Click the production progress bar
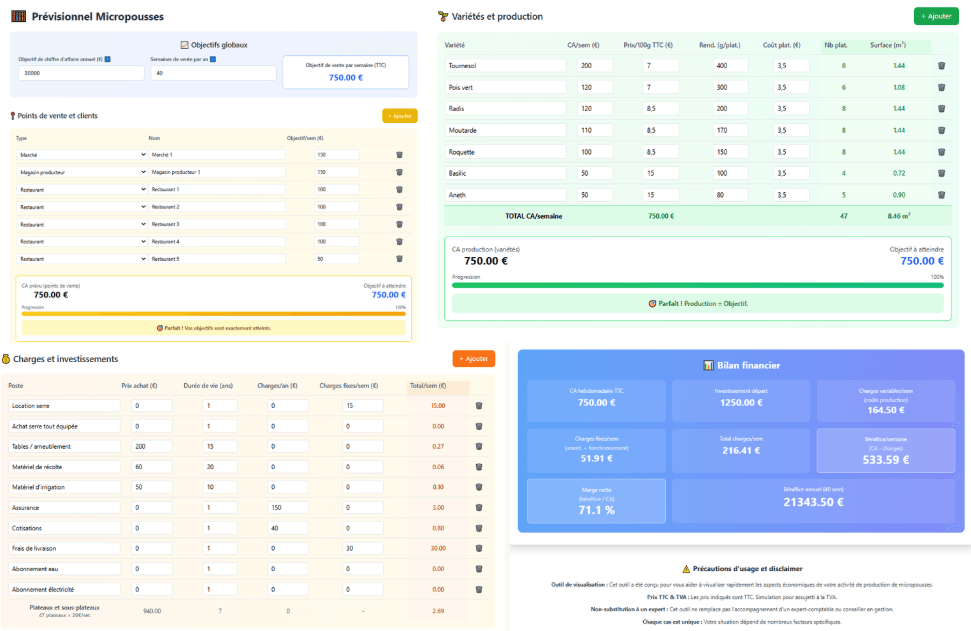This screenshot has height=631, width=971. tap(698, 285)
